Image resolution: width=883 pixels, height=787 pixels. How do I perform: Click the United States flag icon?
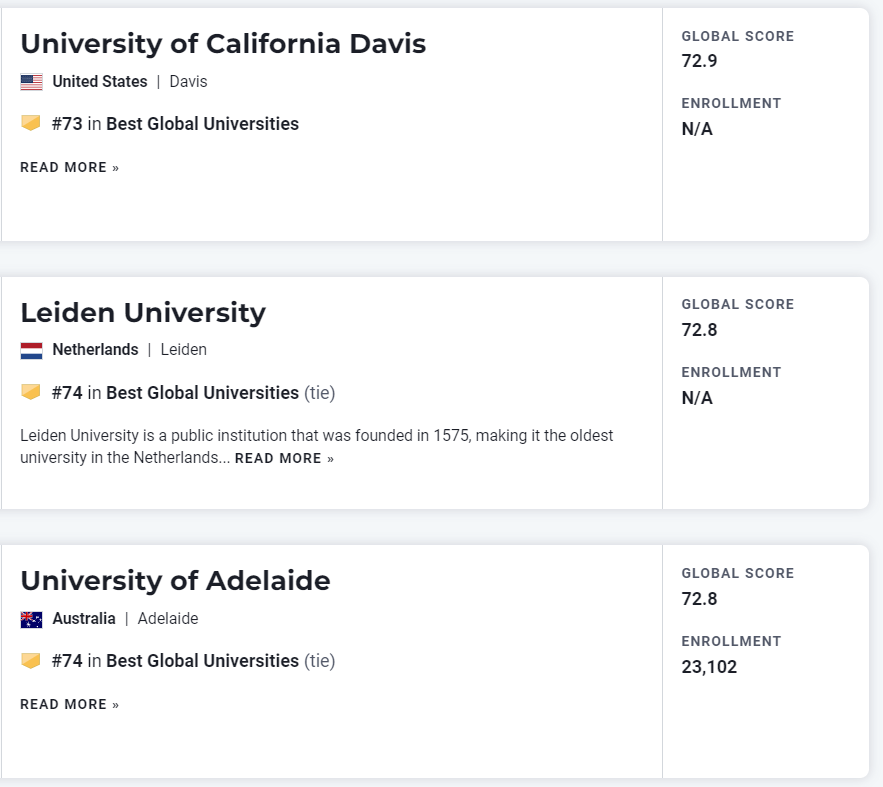(x=31, y=82)
